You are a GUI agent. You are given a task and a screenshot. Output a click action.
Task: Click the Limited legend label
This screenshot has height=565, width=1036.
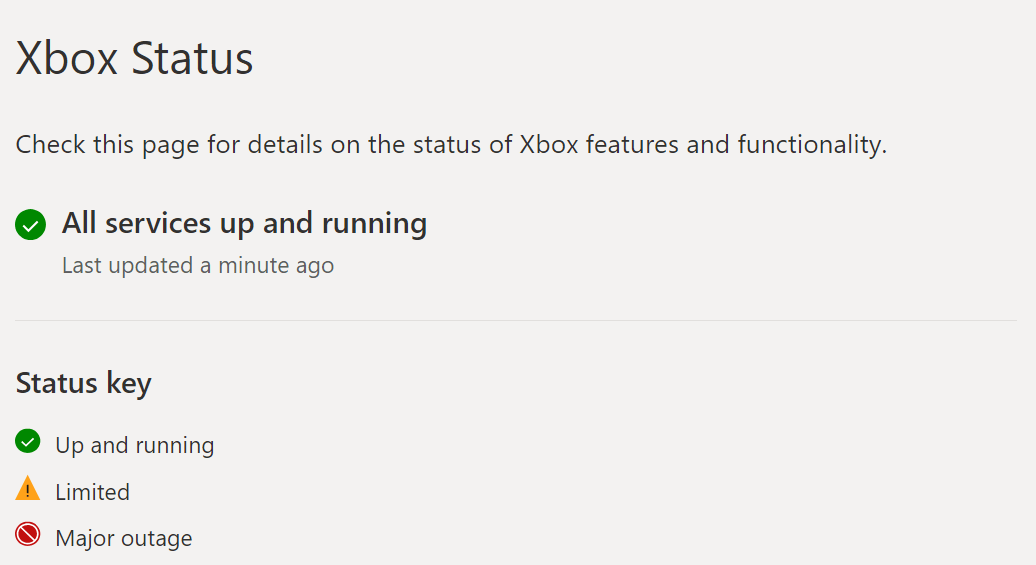click(x=92, y=492)
